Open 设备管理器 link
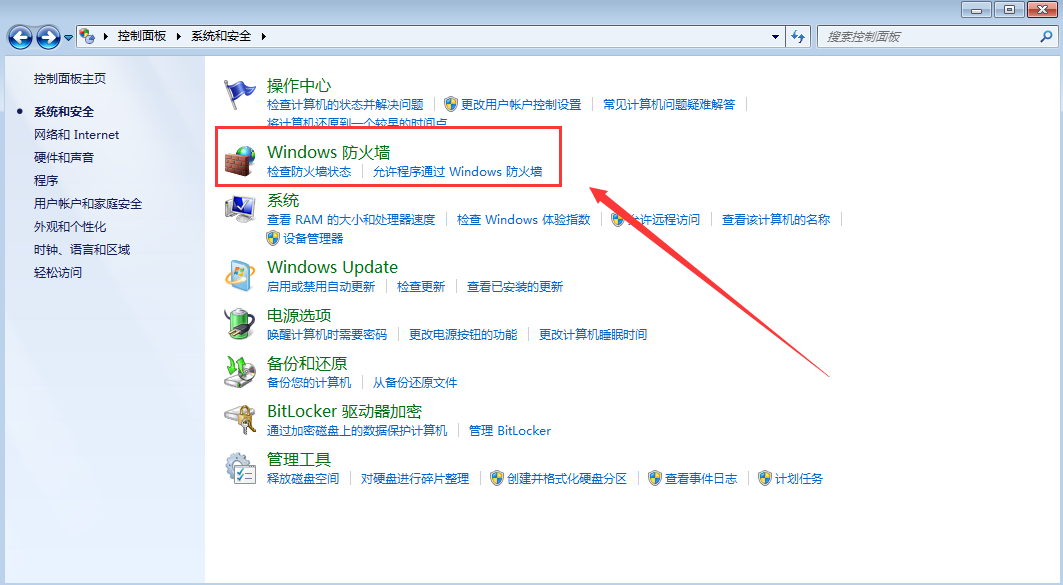 coord(313,239)
